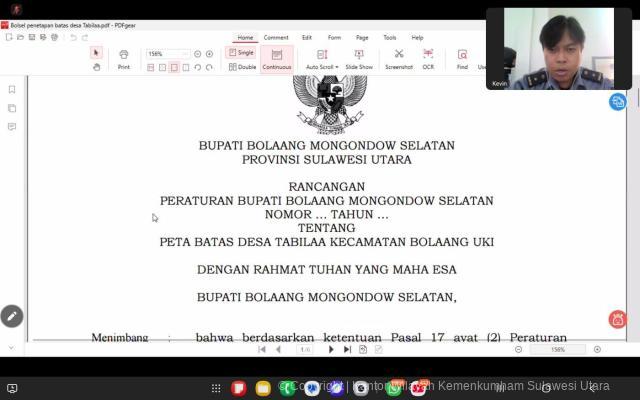Open the green phone app in taskbar

(x=287, y=388)
